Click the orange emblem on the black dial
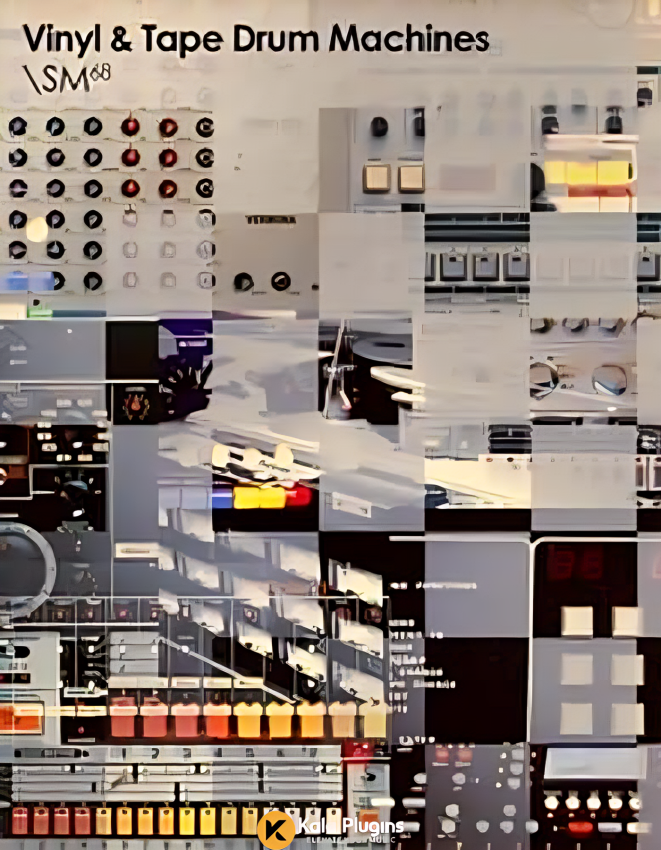 click(132, 407)
